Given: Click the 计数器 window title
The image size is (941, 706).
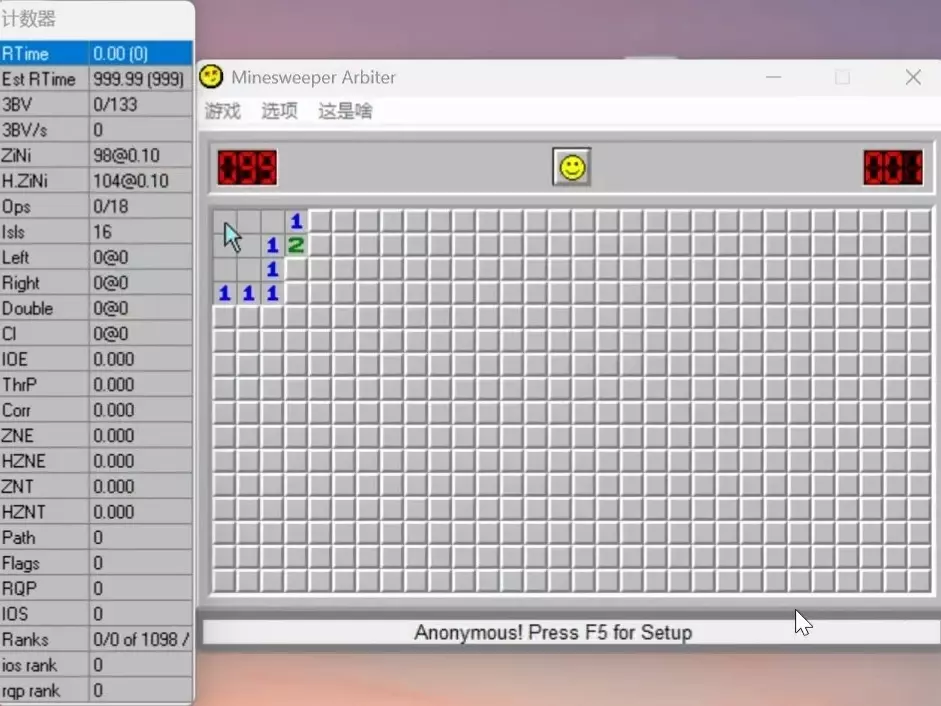Looking at the screenshot, I should 28,19.
